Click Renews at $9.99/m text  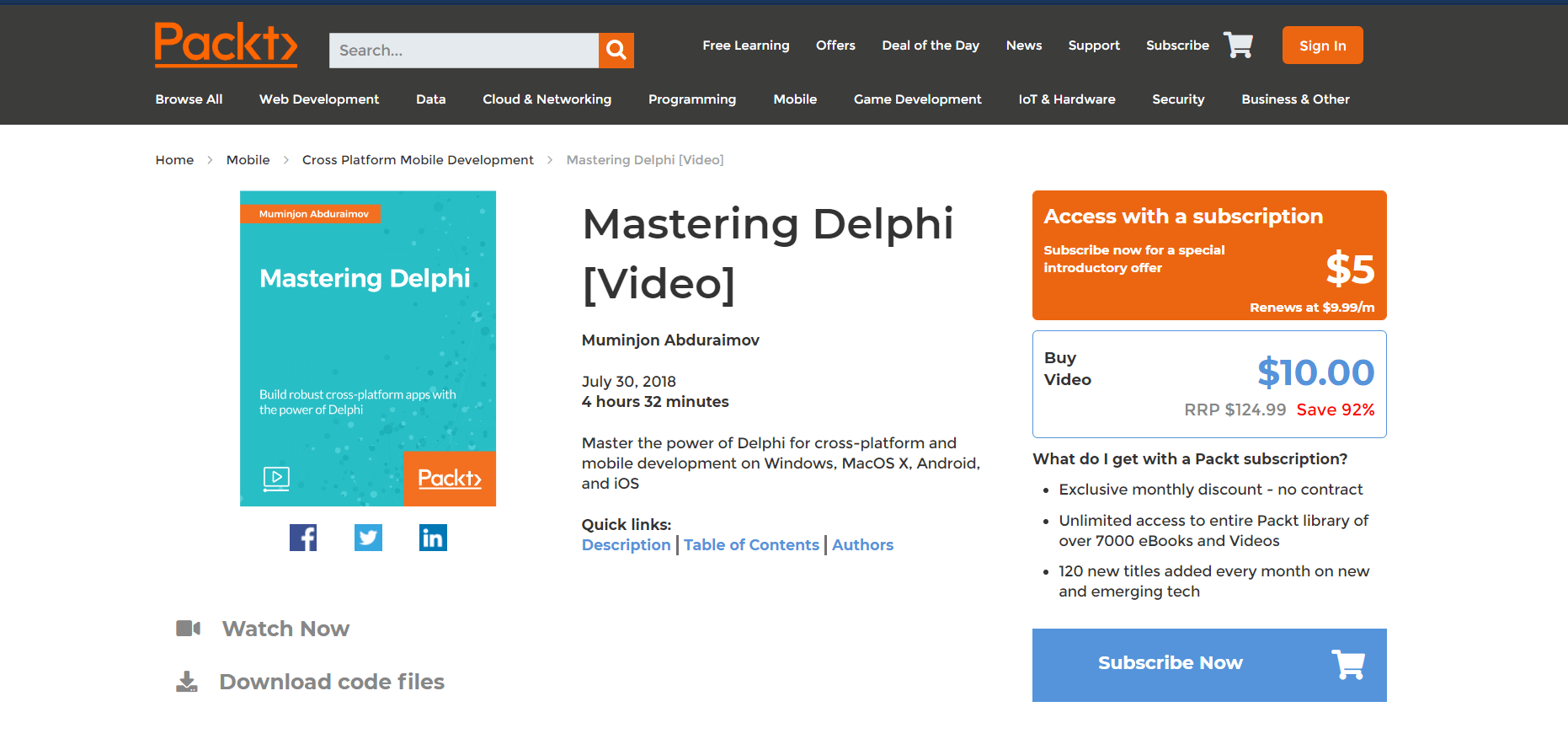pyautogui.click(x=1312, y=308)
